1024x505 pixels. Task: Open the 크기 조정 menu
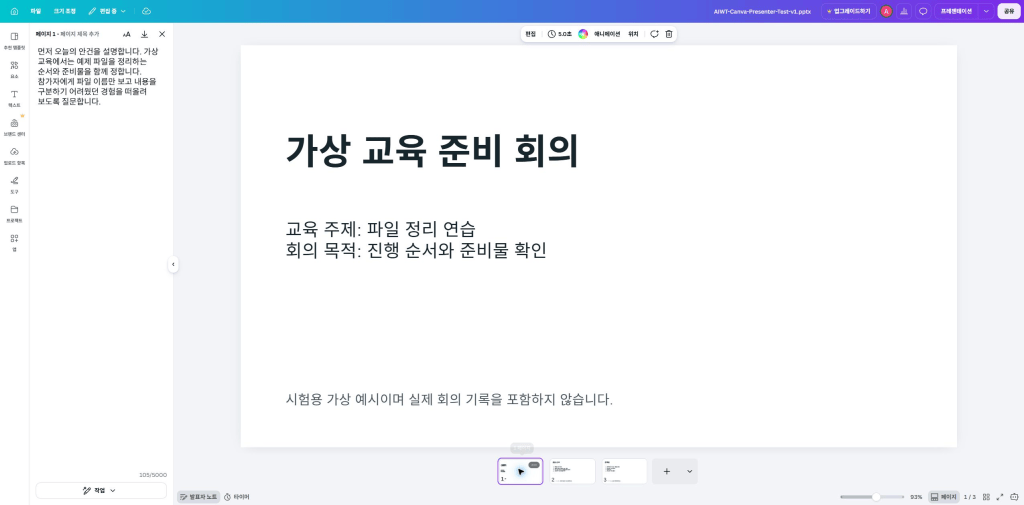pos(65,11)
